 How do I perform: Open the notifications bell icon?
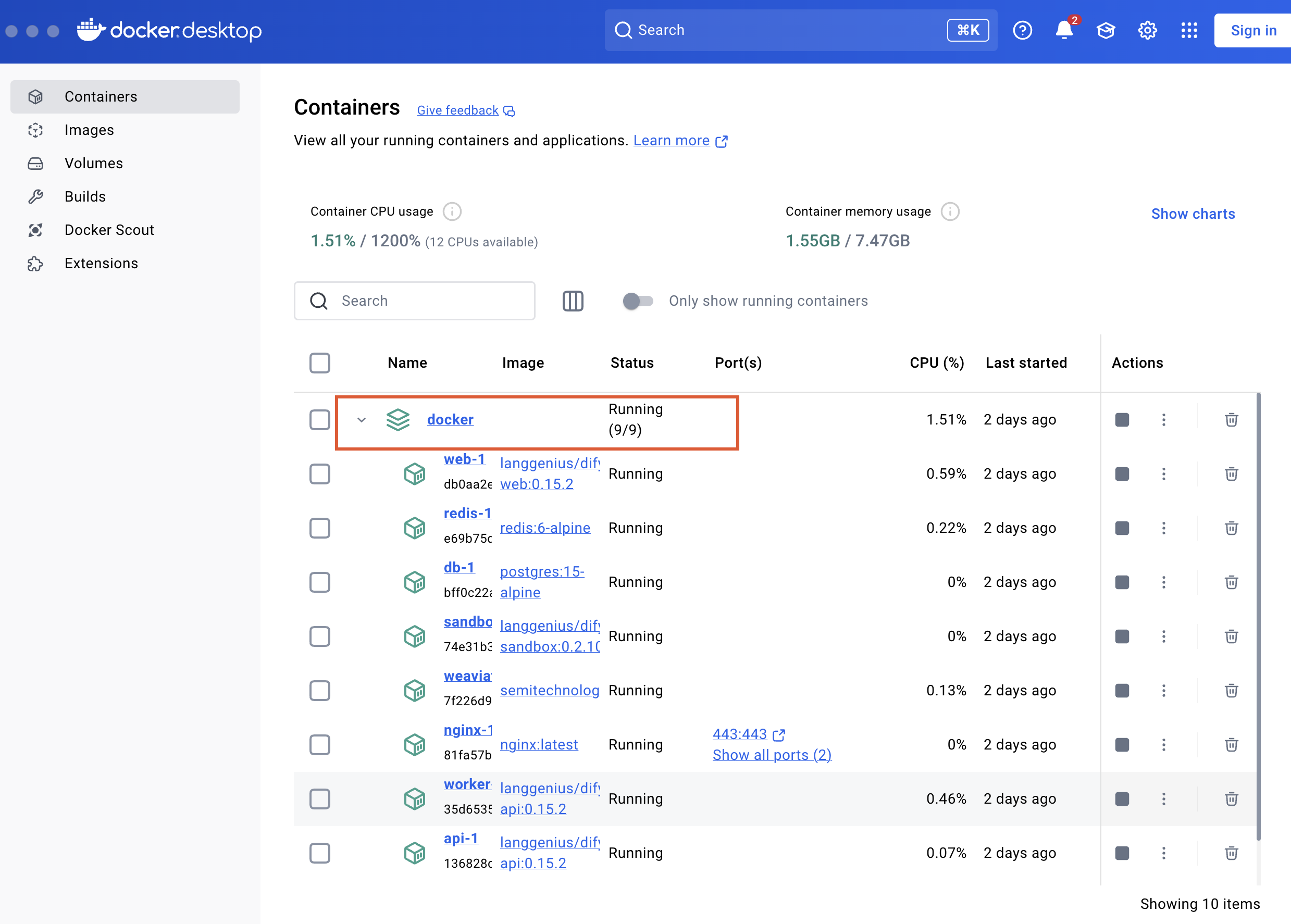1063,30
